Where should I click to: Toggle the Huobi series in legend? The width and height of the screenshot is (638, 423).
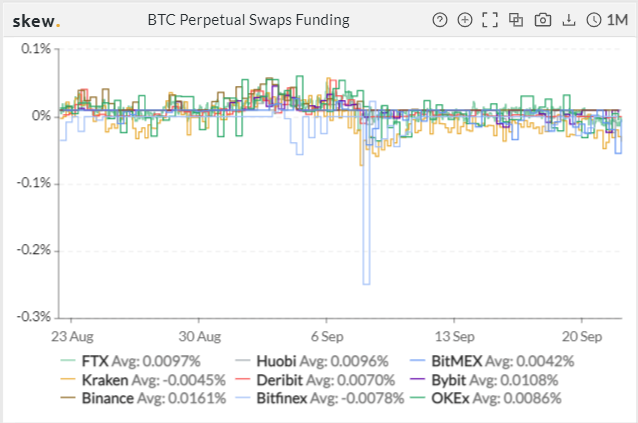pos(312,361)
